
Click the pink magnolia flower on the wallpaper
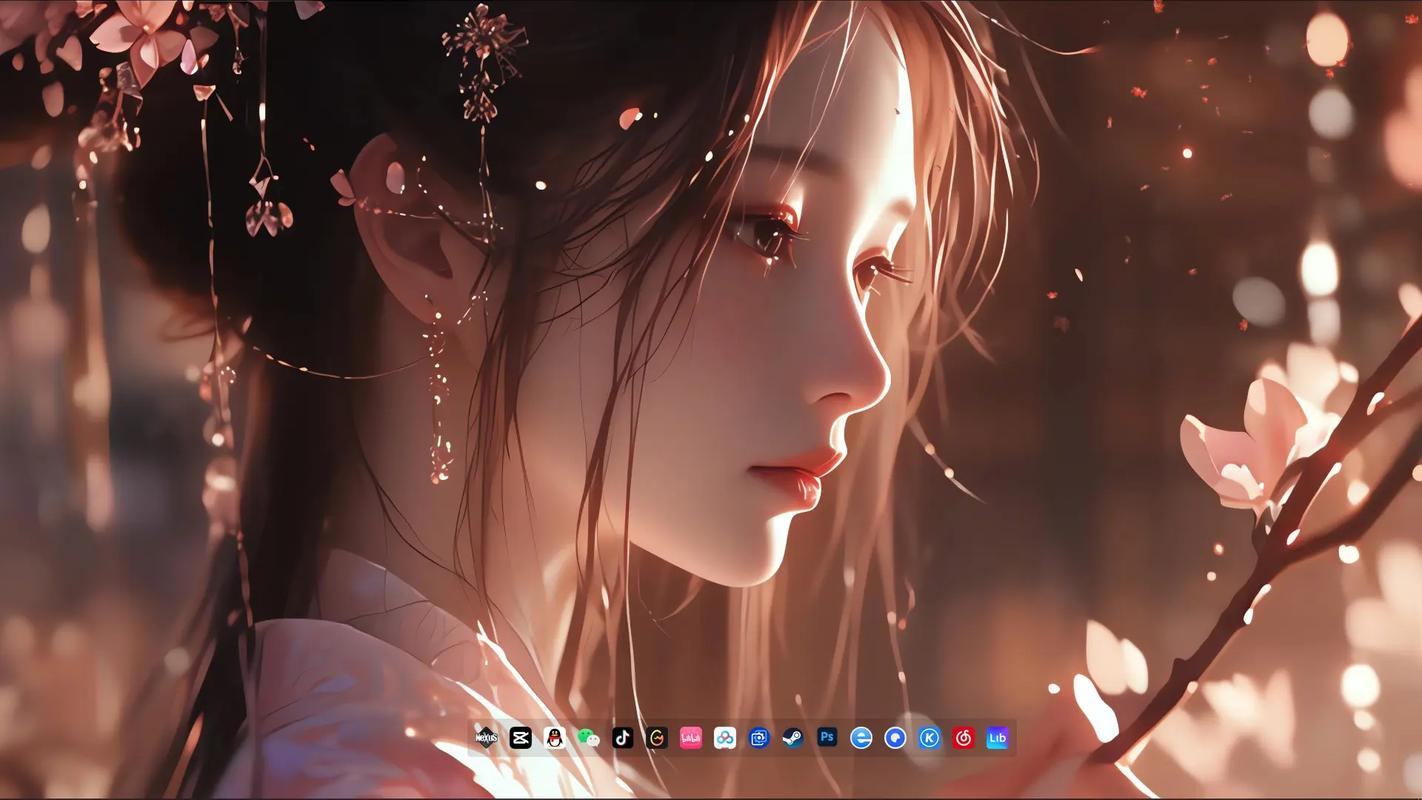1245,440
